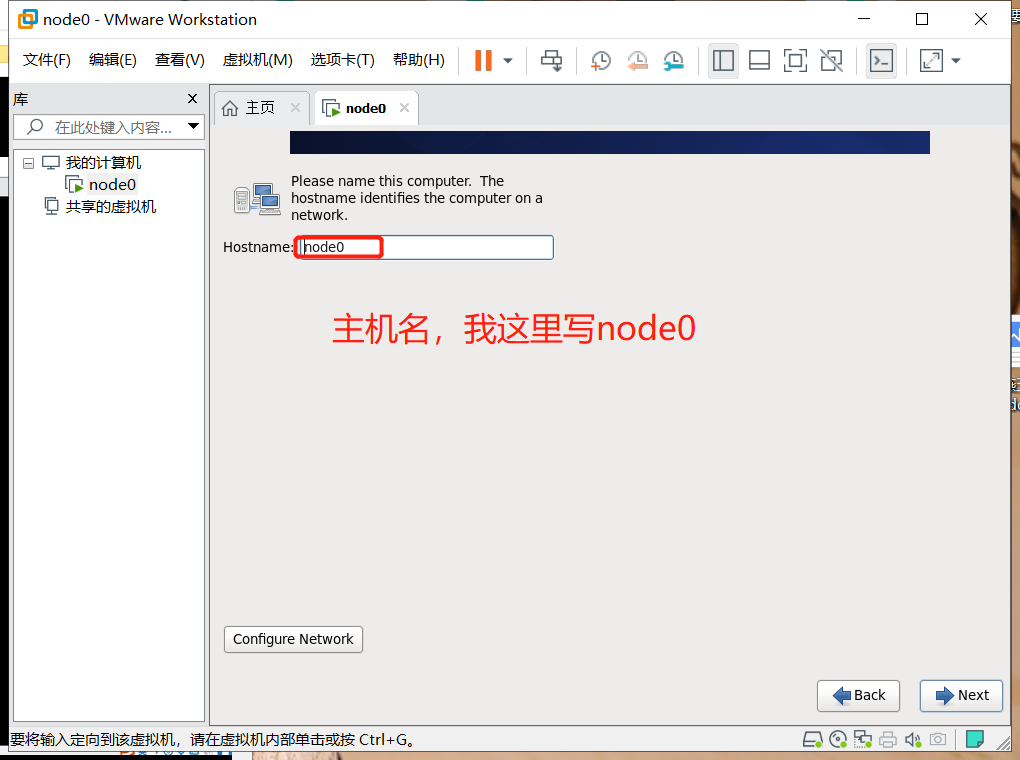Click the library search input field
Screen dimensions: 1020x760
(x=106, y=127)
